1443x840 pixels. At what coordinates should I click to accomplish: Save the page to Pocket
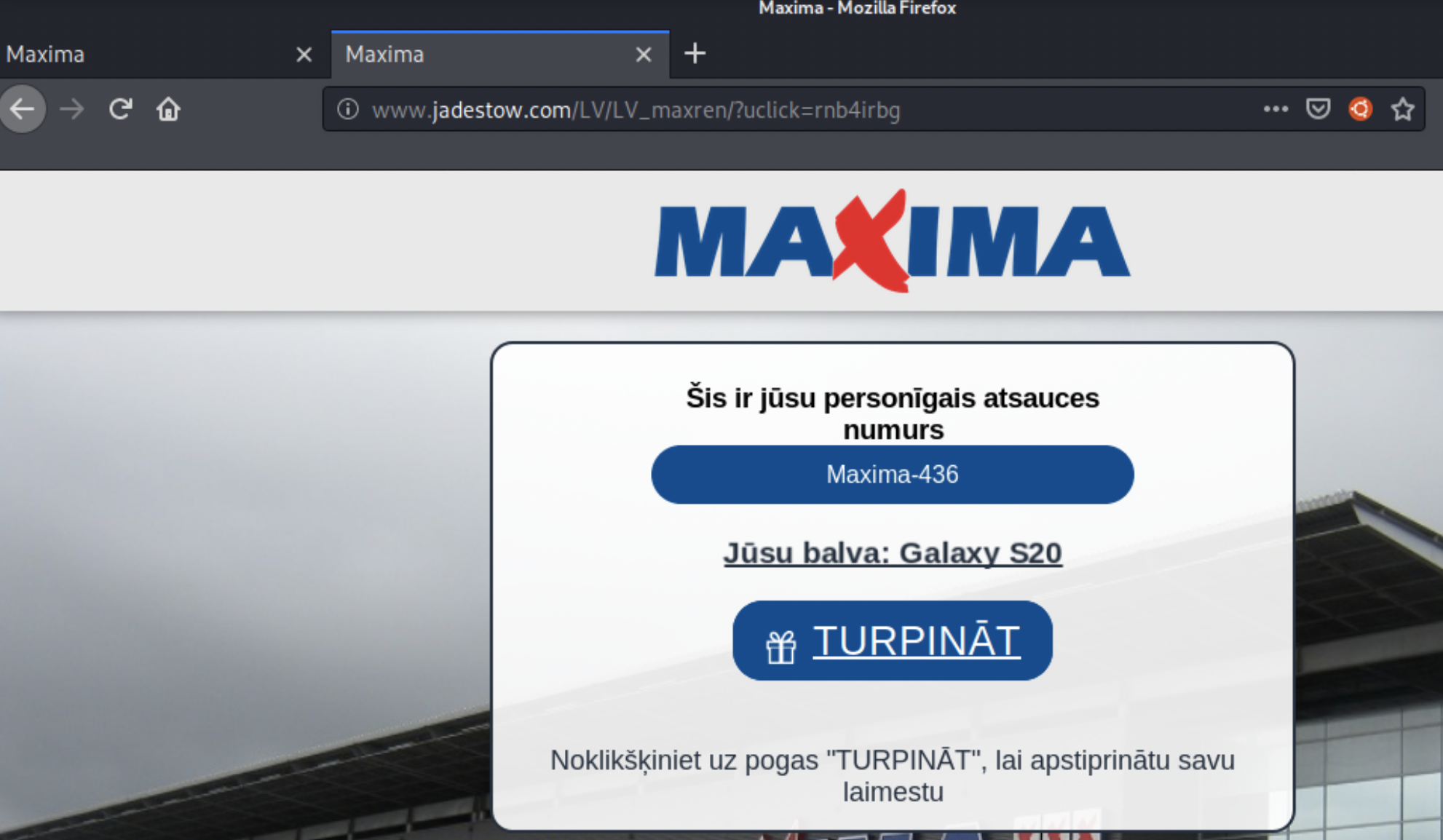click(x=1318, y=109)
